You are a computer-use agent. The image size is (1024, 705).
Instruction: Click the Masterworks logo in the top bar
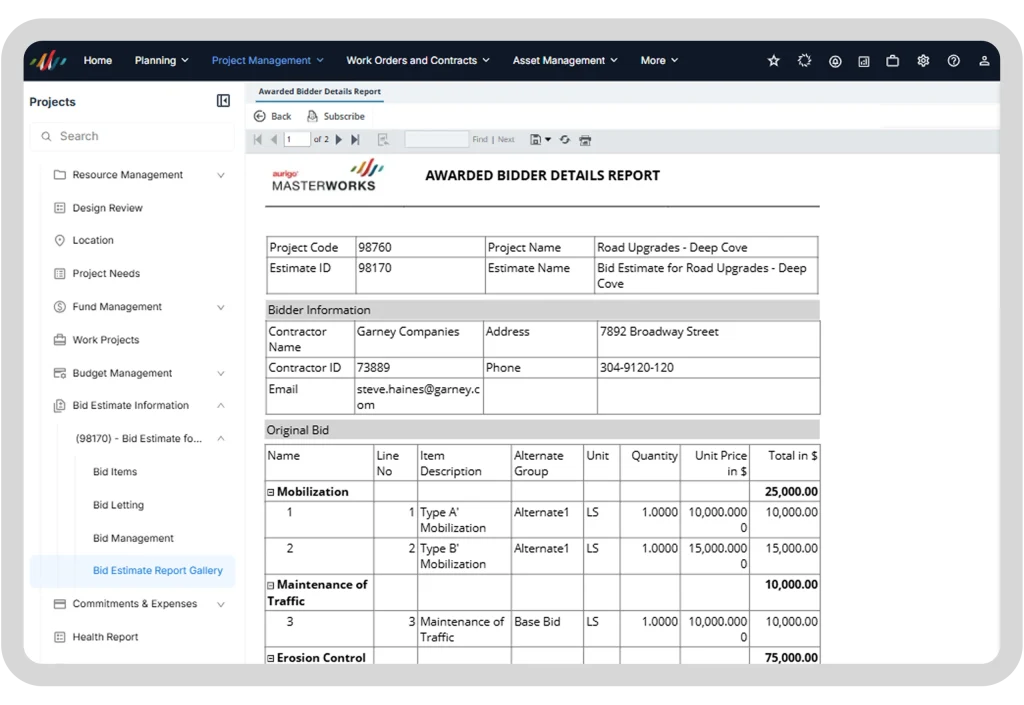pyautogui.click(x=48, y=61)
